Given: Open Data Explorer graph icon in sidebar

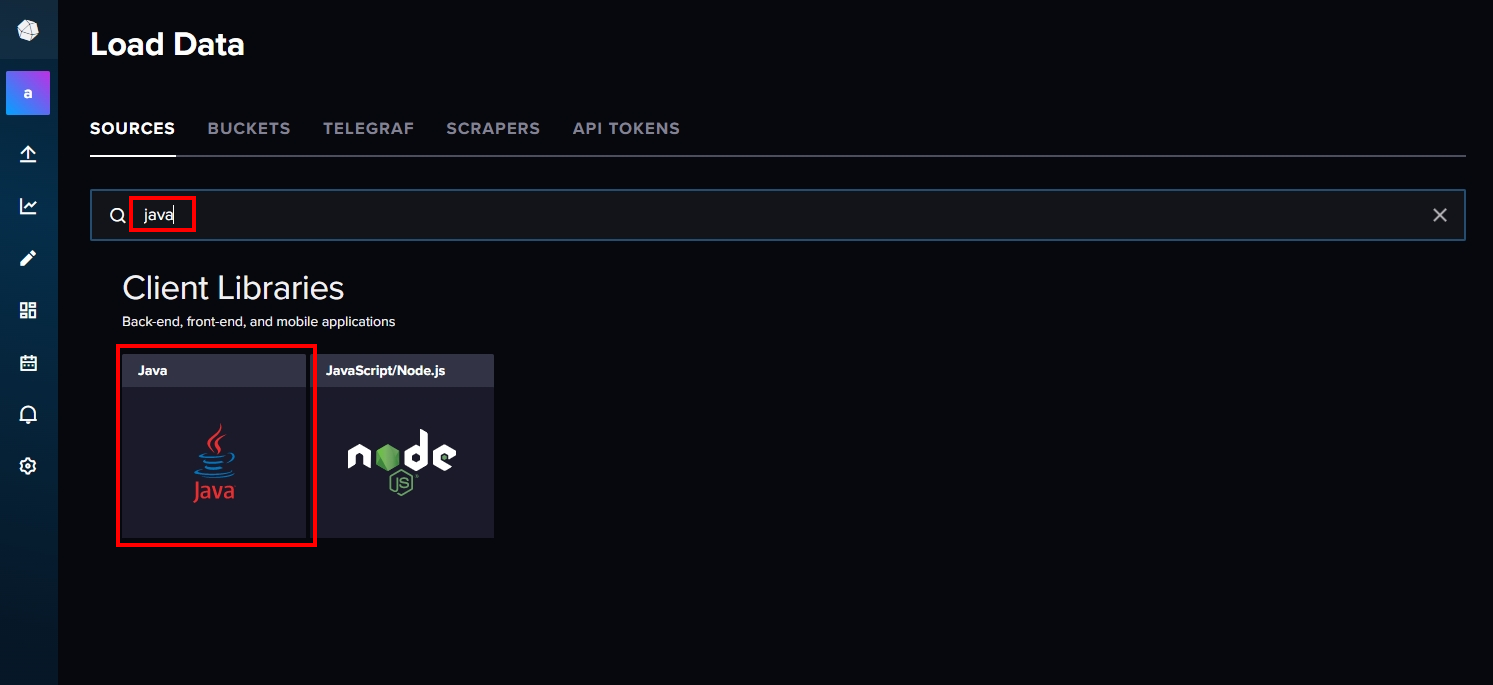Looking at the screenshot, I should (28, 206).
